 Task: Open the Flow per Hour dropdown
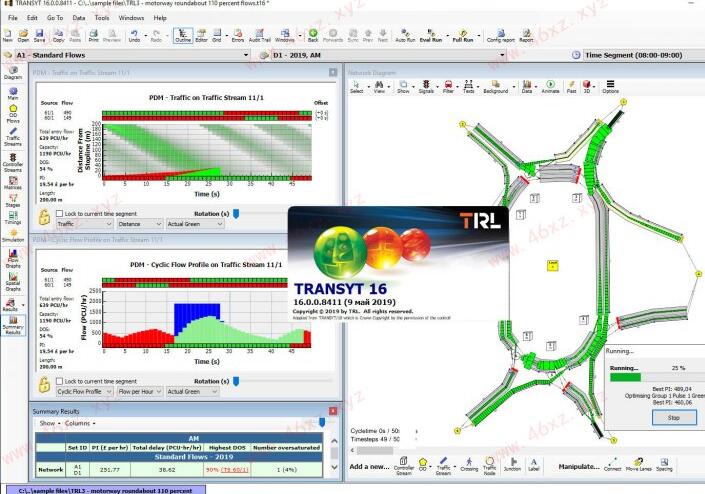click(140, 392)
